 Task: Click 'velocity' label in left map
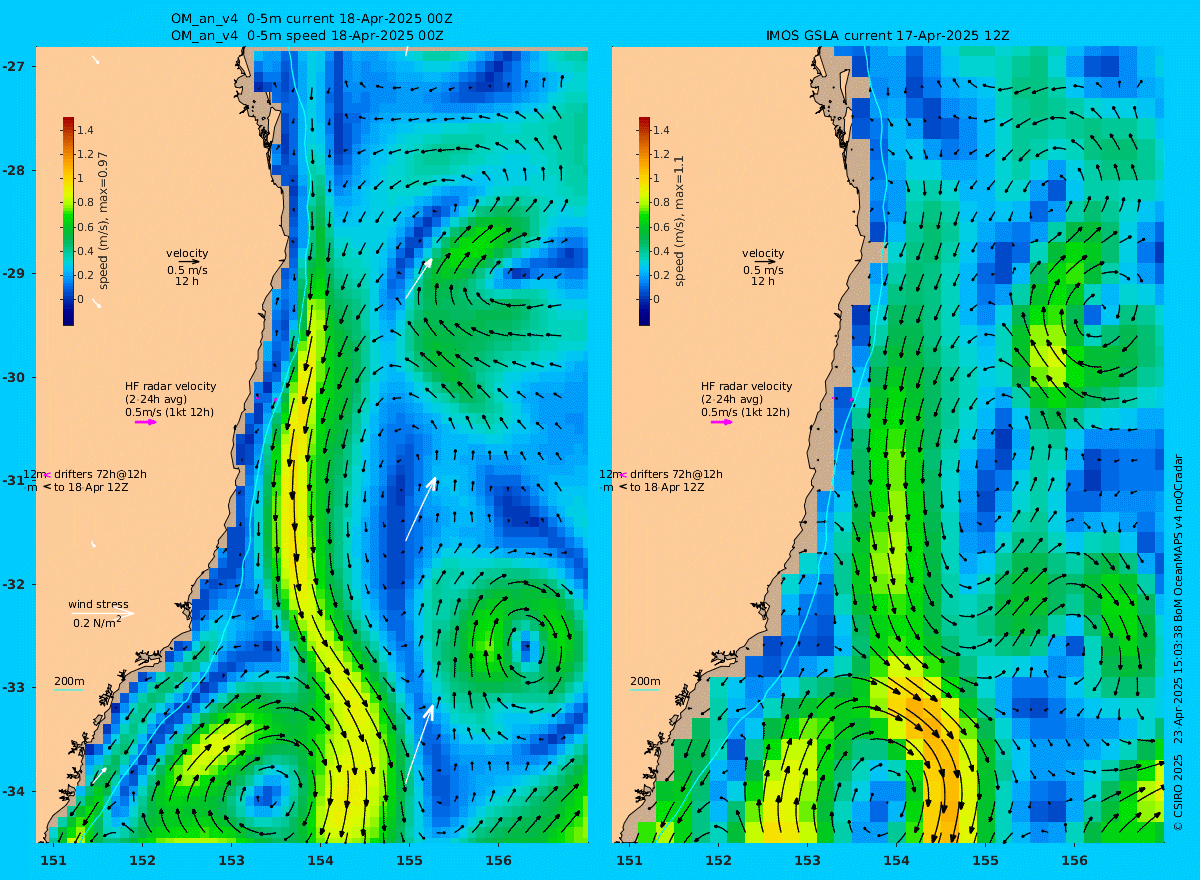click(x=187, y=253)
